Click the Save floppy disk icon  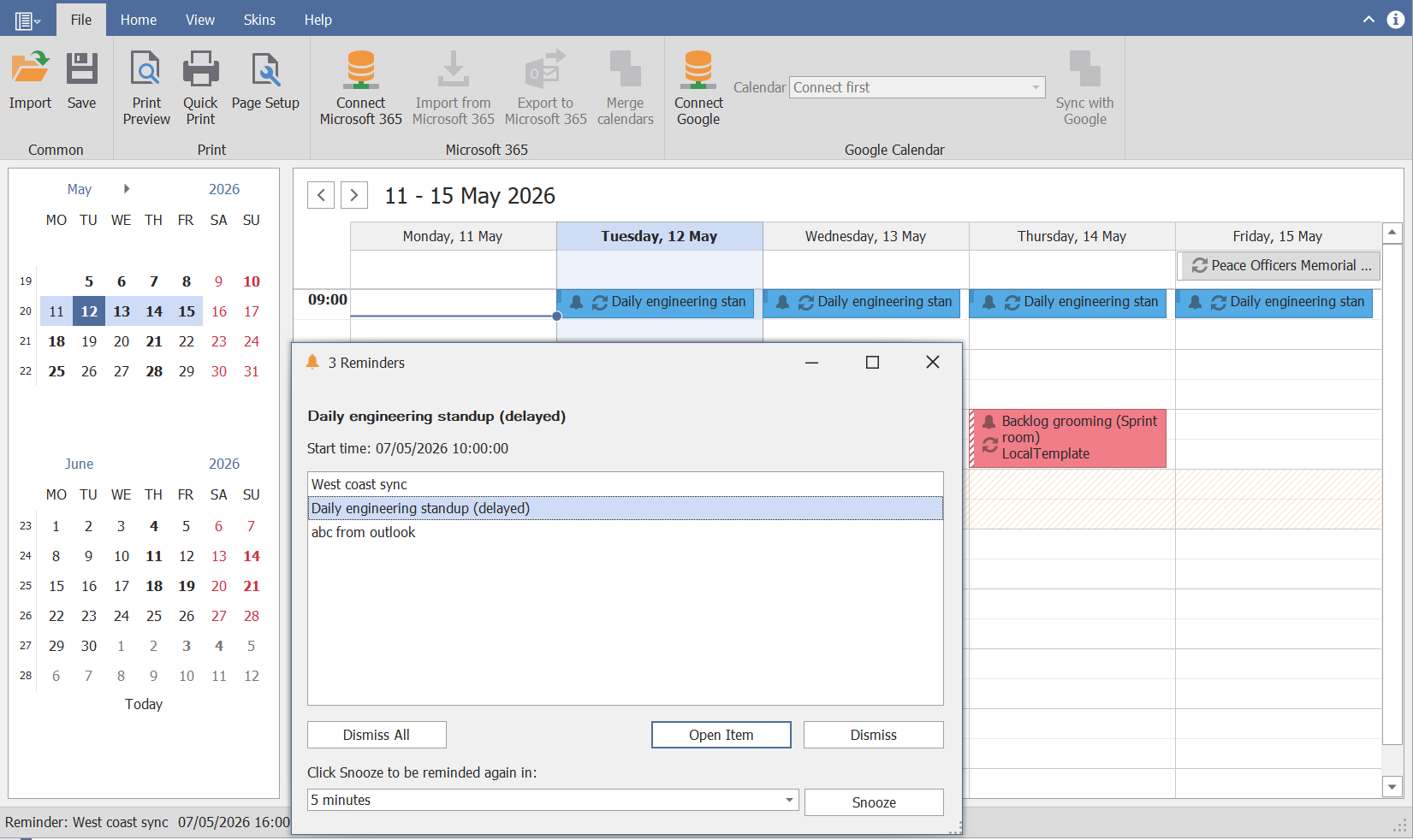pyautogui.click(x=82, y=68)
